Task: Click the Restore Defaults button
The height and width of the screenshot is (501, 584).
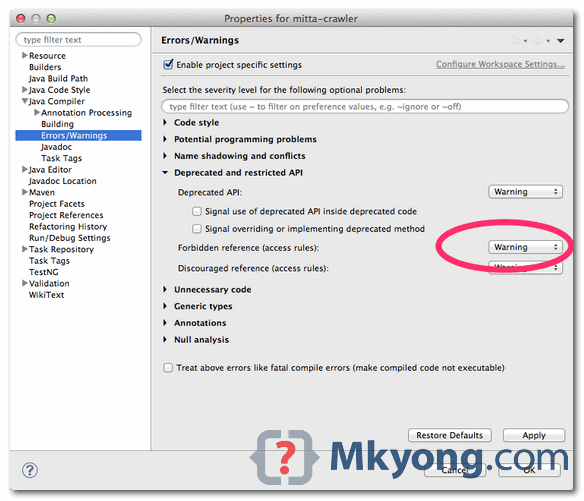Action: tap(450, 435)
